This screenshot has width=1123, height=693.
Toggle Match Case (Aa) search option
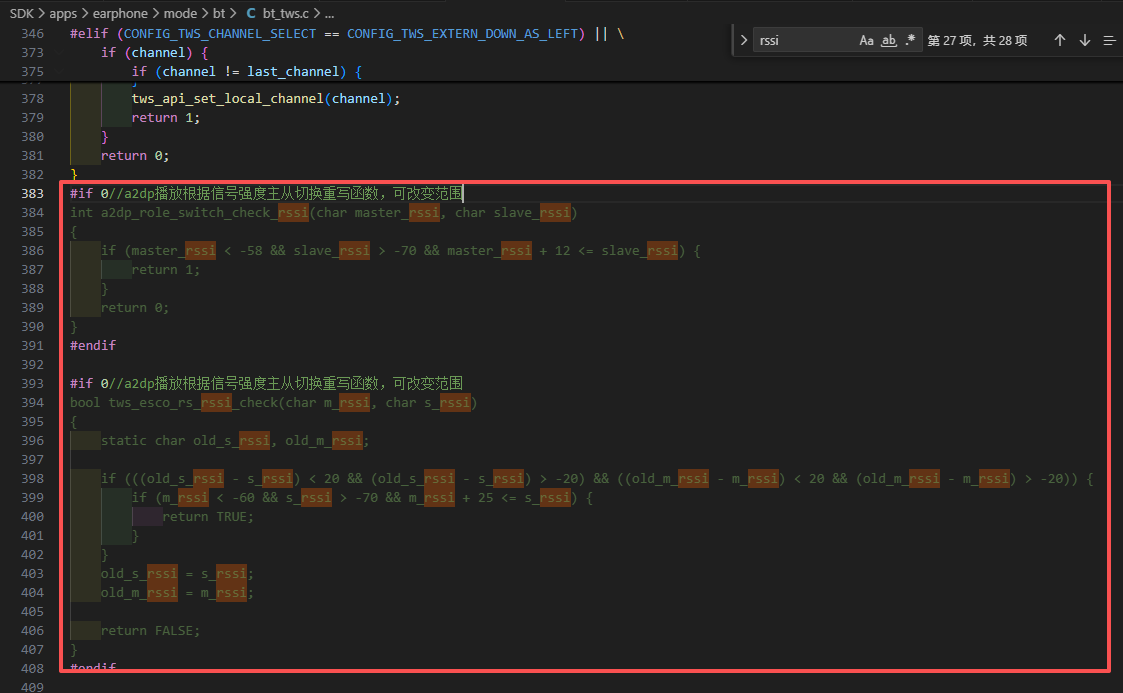867,40
